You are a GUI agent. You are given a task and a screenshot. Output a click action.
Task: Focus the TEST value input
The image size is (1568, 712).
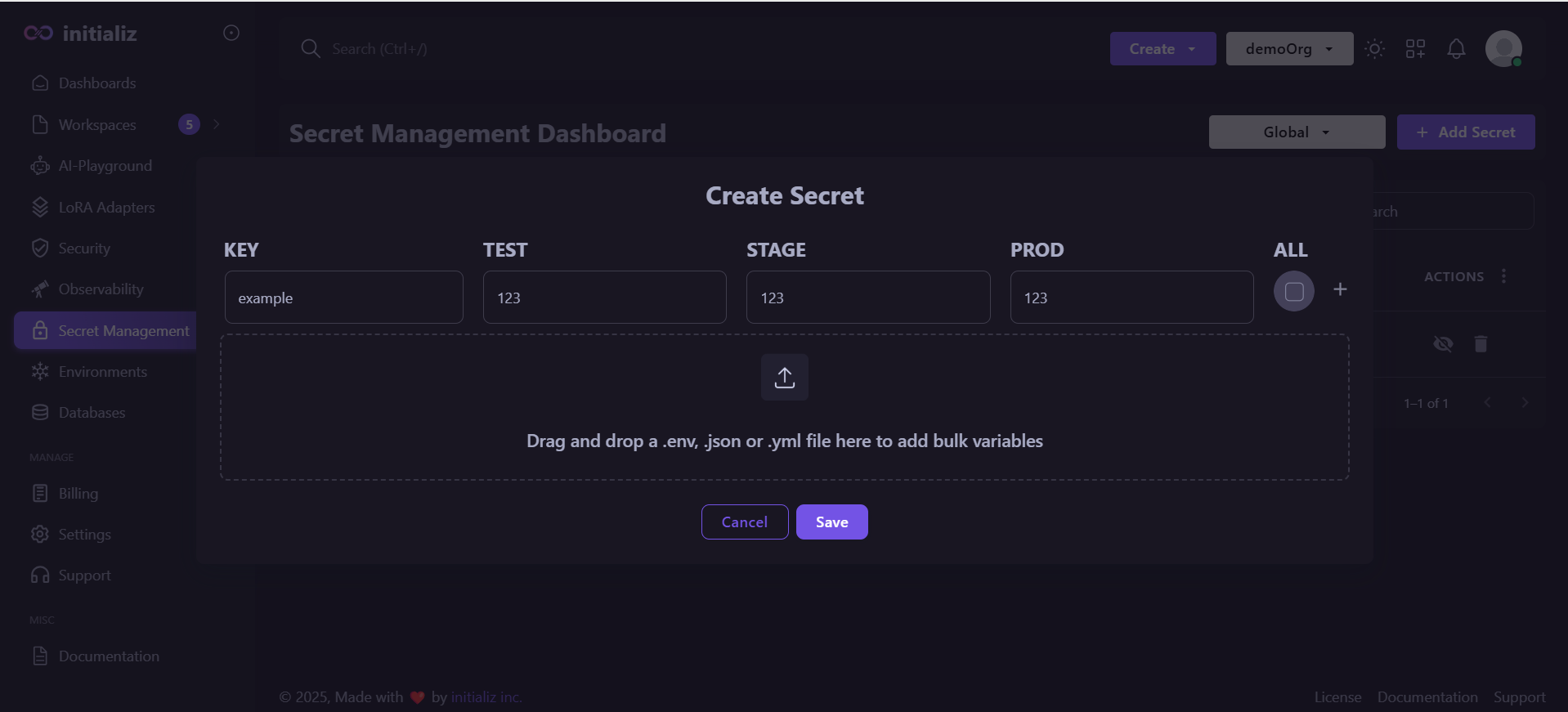(x=605, y=298)
